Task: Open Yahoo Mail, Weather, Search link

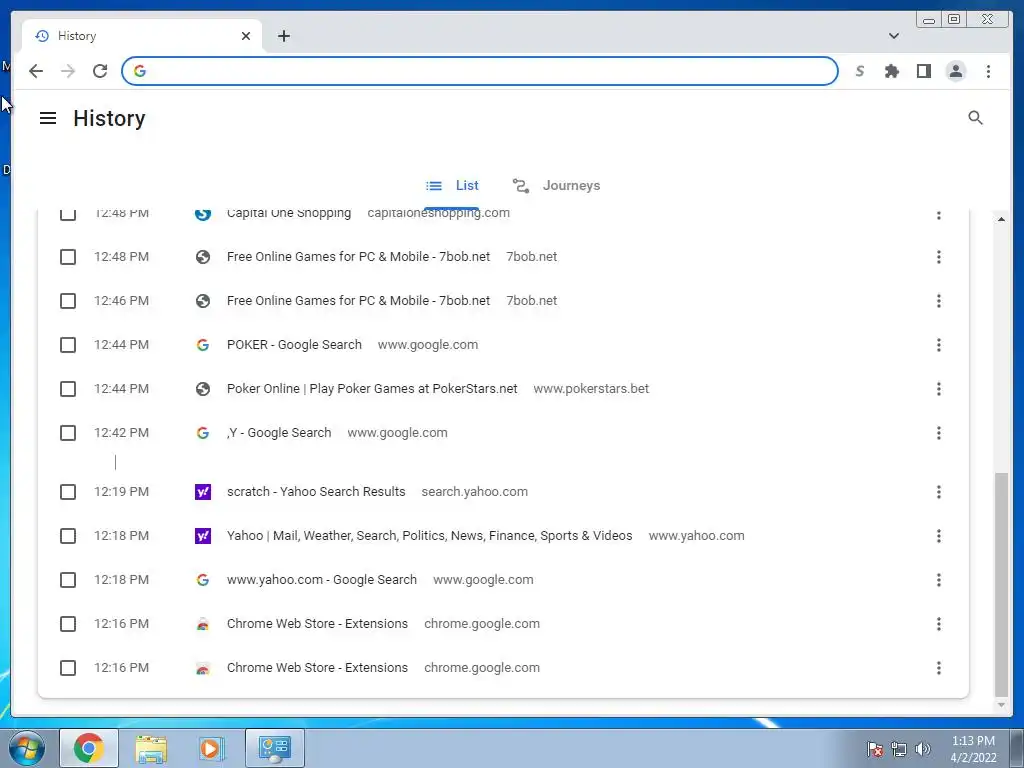Action: [x=429, y=536]
